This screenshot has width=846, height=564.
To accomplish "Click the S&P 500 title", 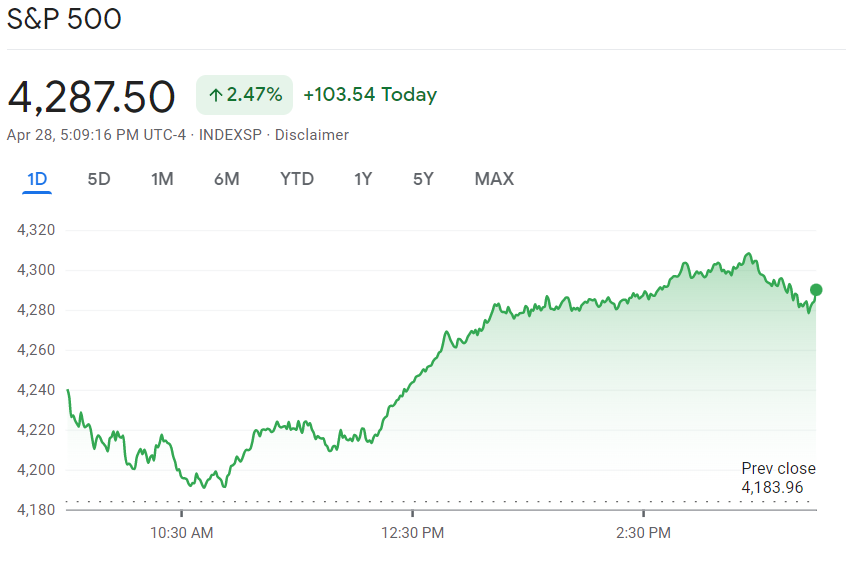I will (x=64, y=19).
